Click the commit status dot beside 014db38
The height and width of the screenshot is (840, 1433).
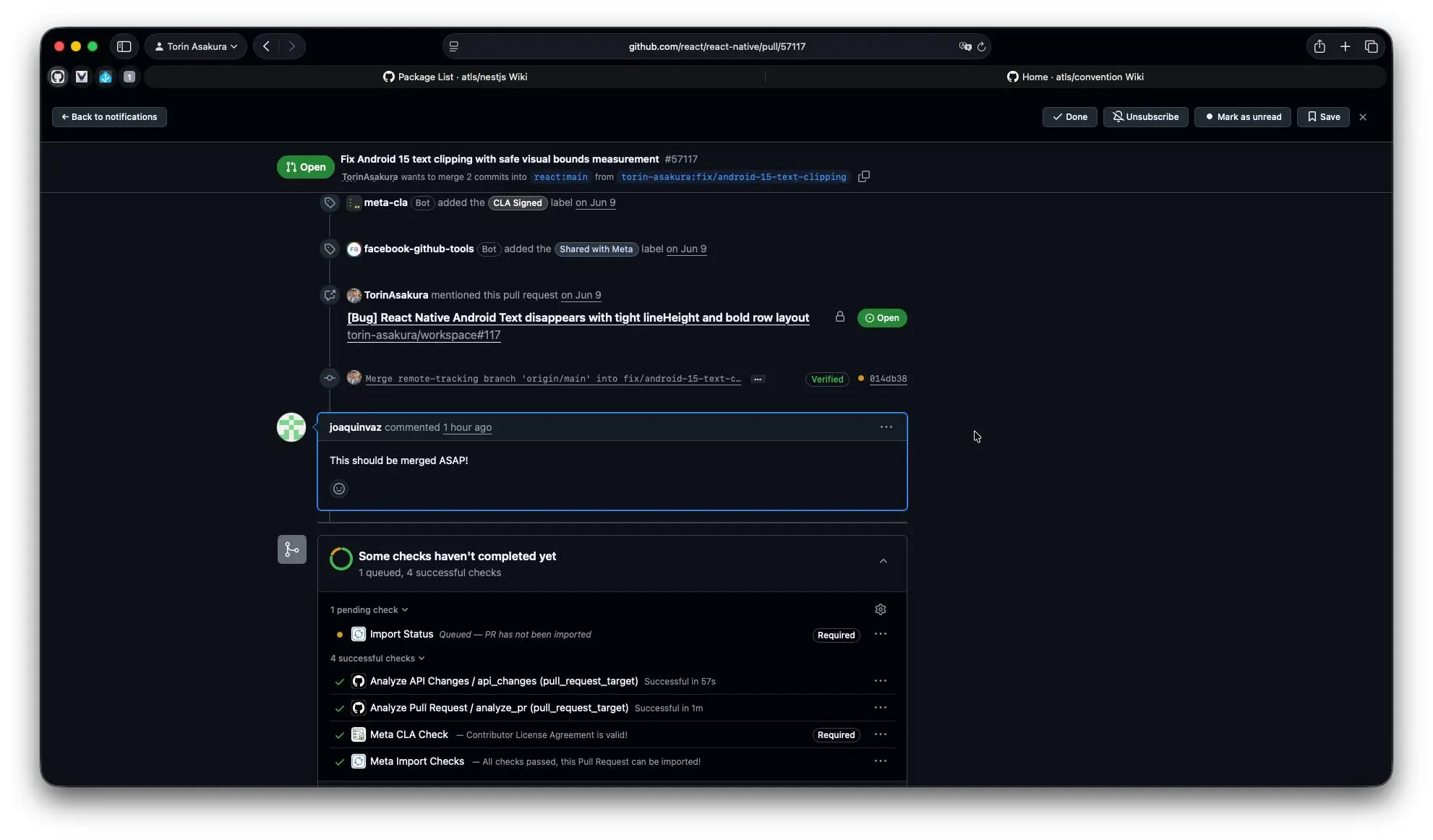pyautogui.click(x=860, y=378)
